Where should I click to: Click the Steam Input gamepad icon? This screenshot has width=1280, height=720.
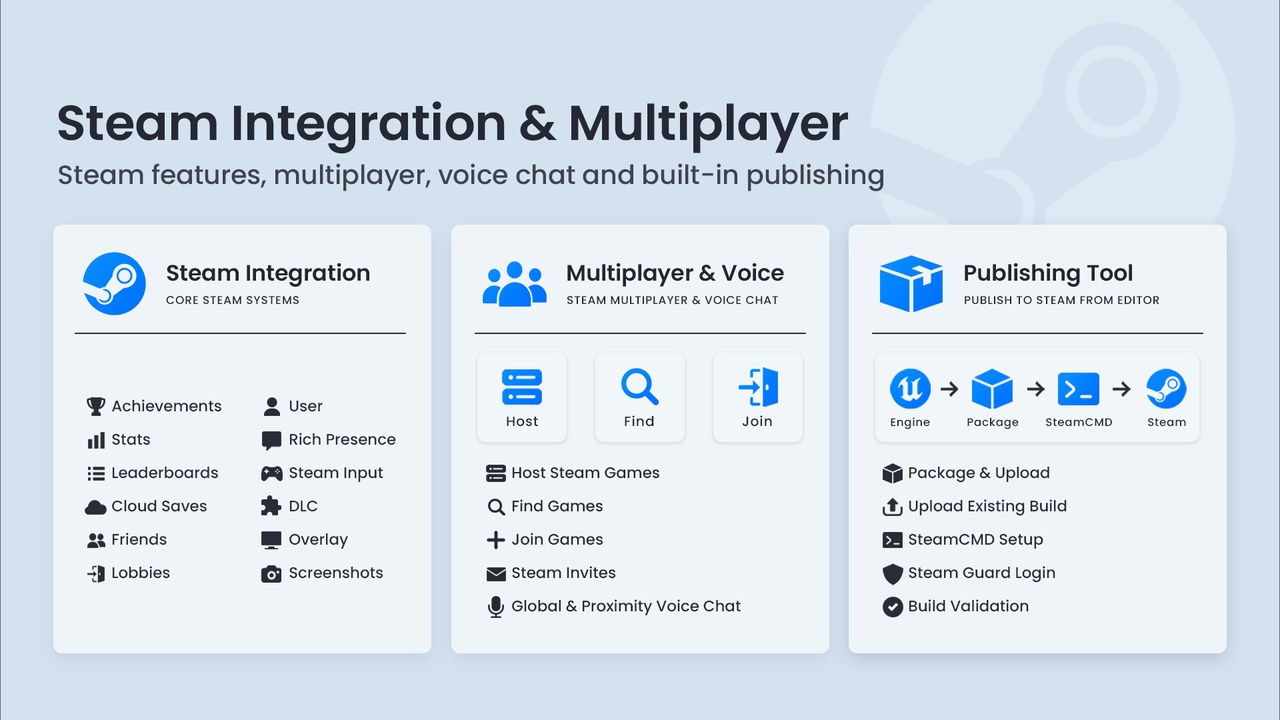271,473
